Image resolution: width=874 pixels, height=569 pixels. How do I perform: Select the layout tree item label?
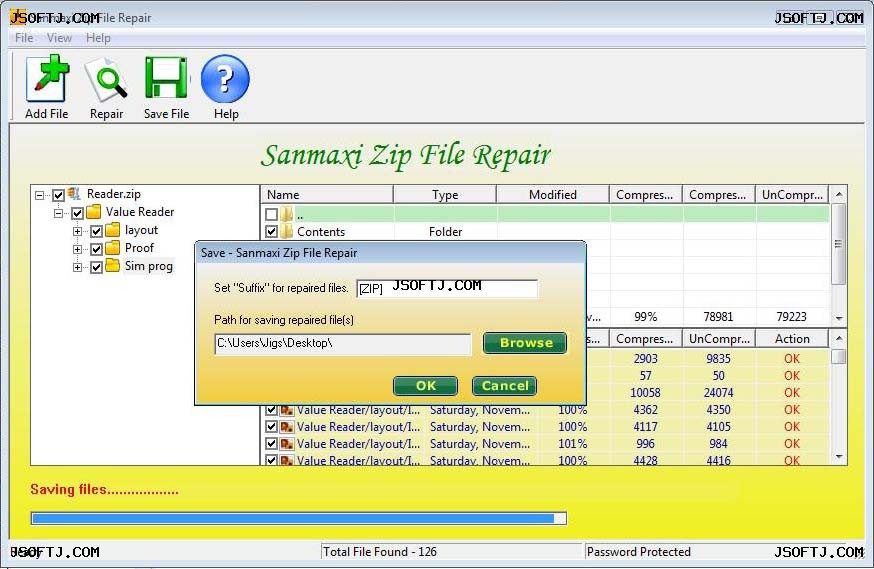141,230
